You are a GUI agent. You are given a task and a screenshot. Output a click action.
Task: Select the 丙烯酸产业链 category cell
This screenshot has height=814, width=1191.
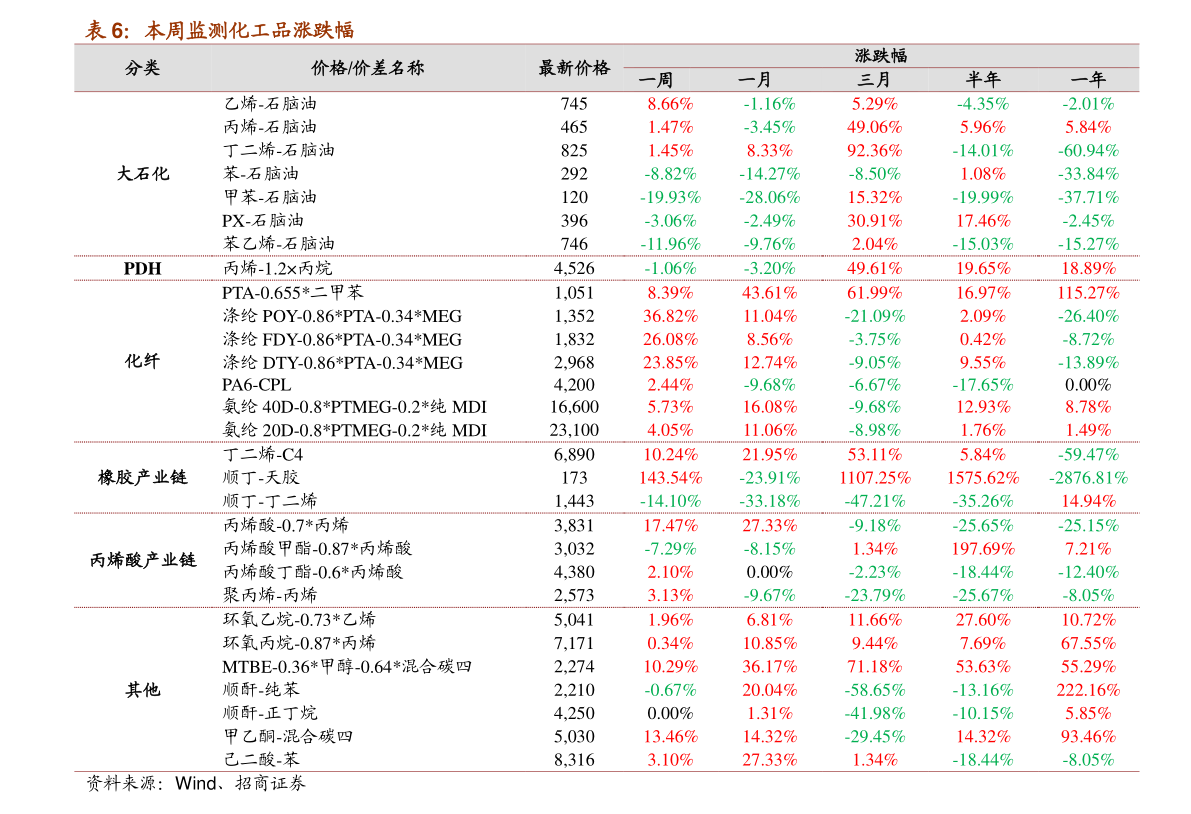tap(143, 560)
